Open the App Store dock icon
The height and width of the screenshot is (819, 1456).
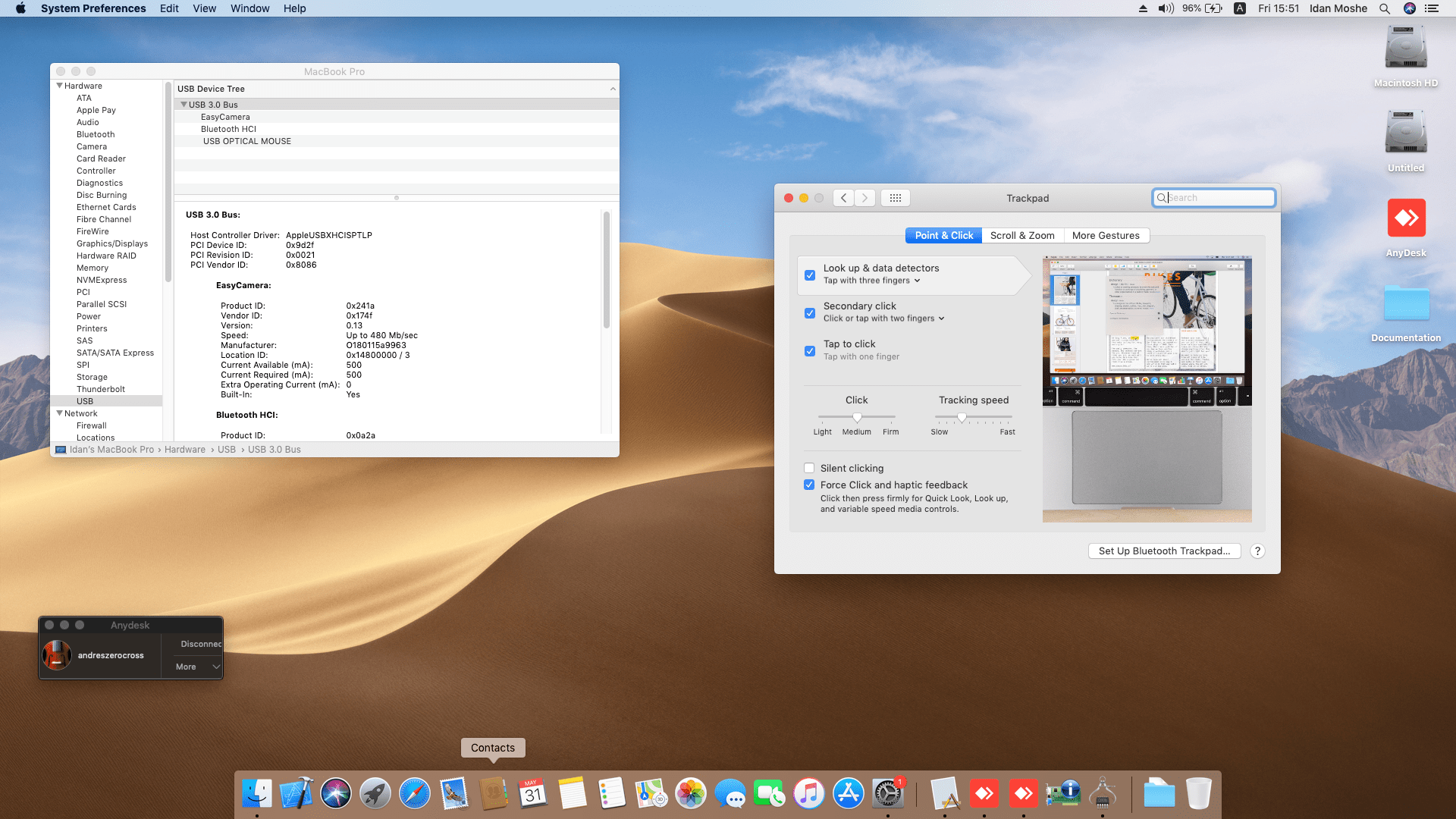click(x=848, y=794)
